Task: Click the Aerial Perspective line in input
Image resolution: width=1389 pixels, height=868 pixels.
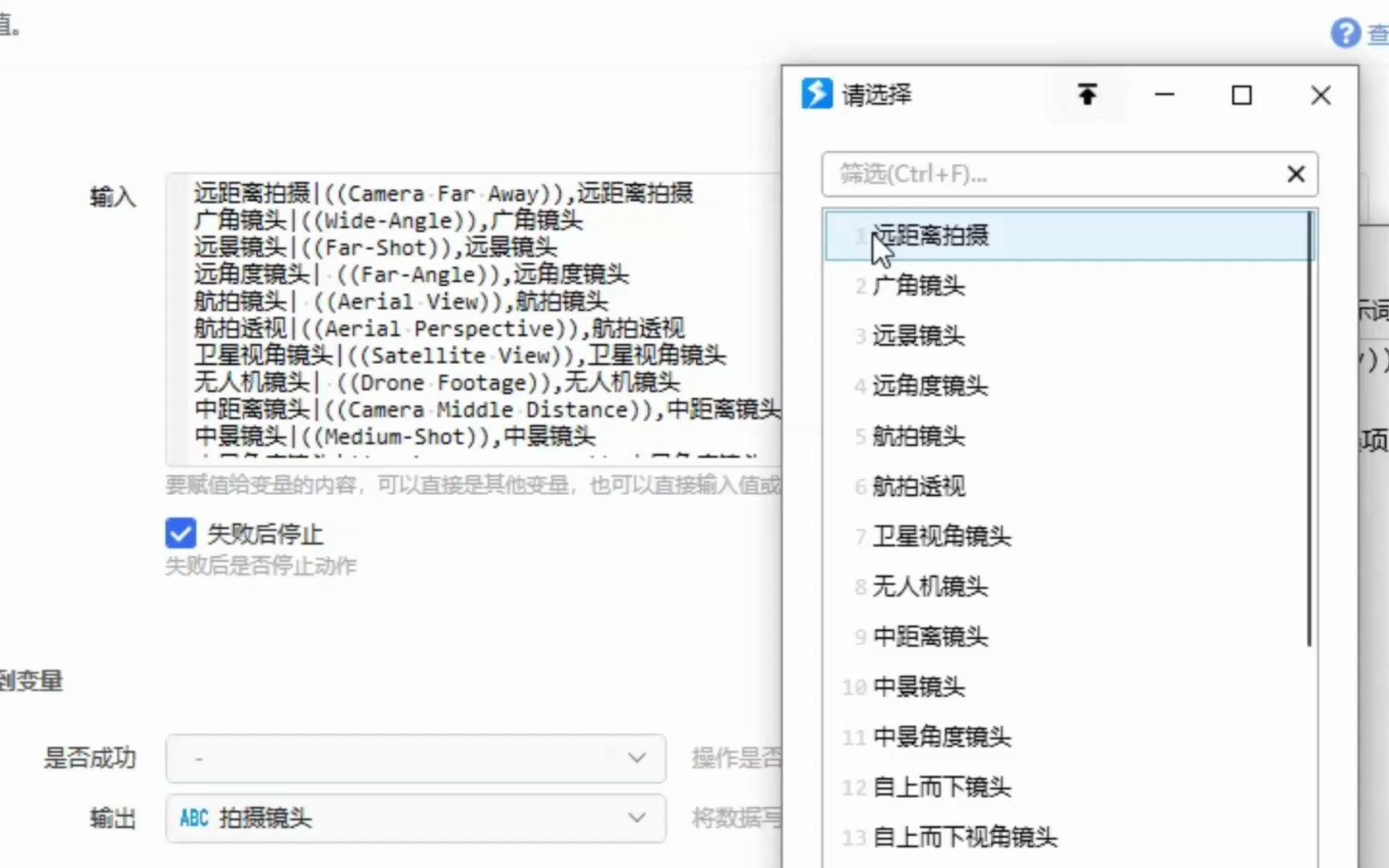Action: (439, 328)
